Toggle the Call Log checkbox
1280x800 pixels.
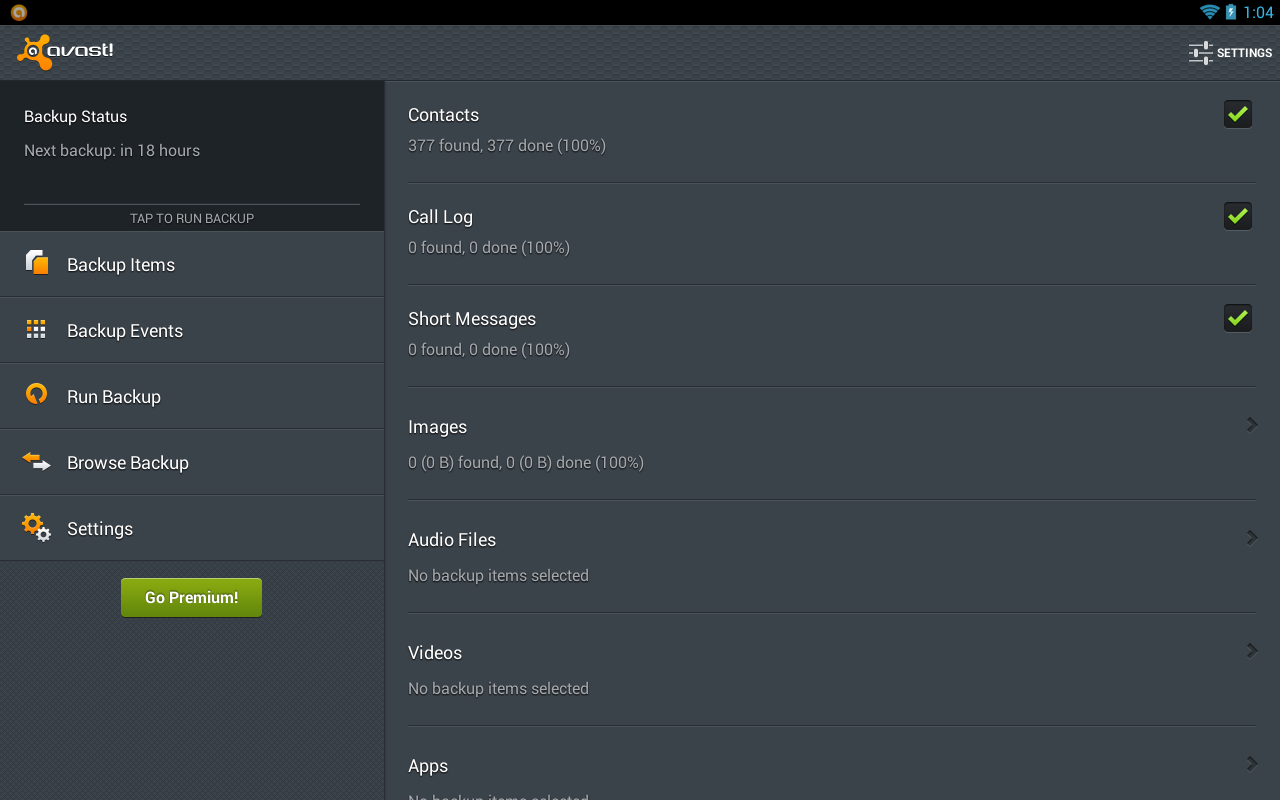1238,216
